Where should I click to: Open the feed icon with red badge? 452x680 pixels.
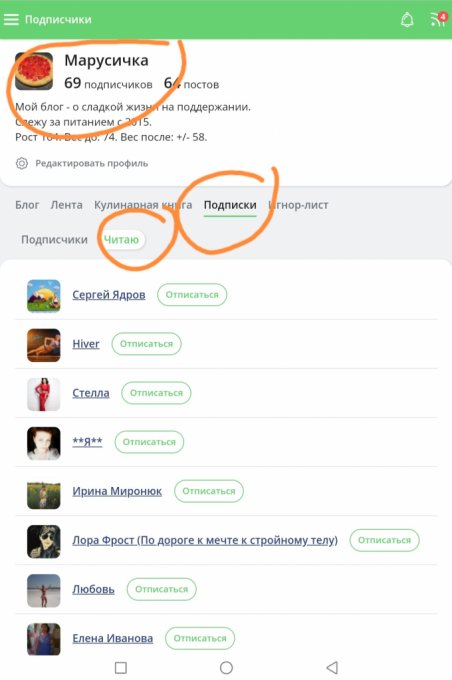click(x=437, y=20)
